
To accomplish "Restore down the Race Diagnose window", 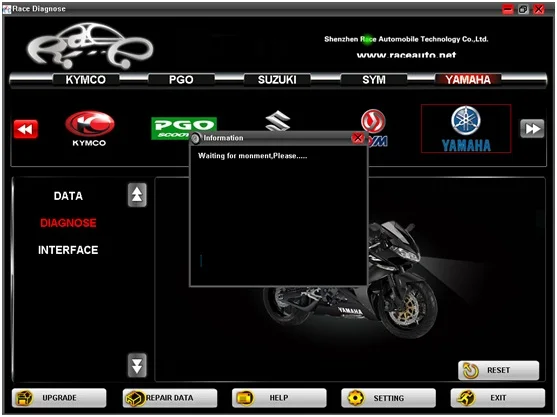I will [523, 9].
